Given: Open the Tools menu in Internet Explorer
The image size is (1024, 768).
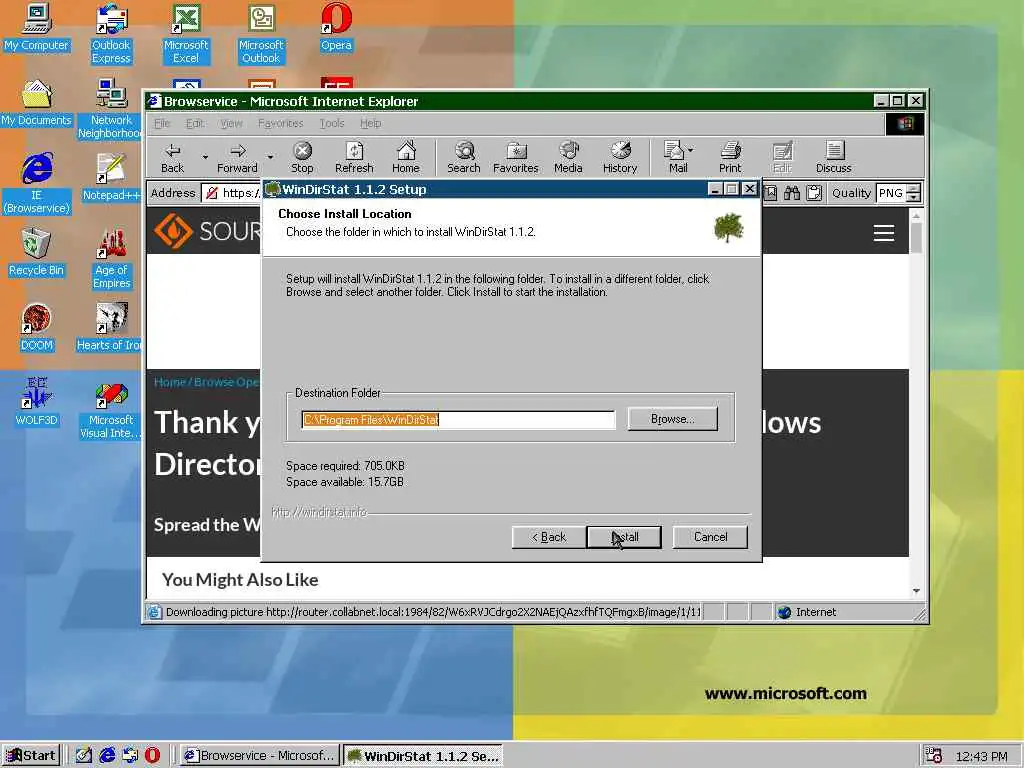Looking at the screenshot, I should click(x=332, y=123).
